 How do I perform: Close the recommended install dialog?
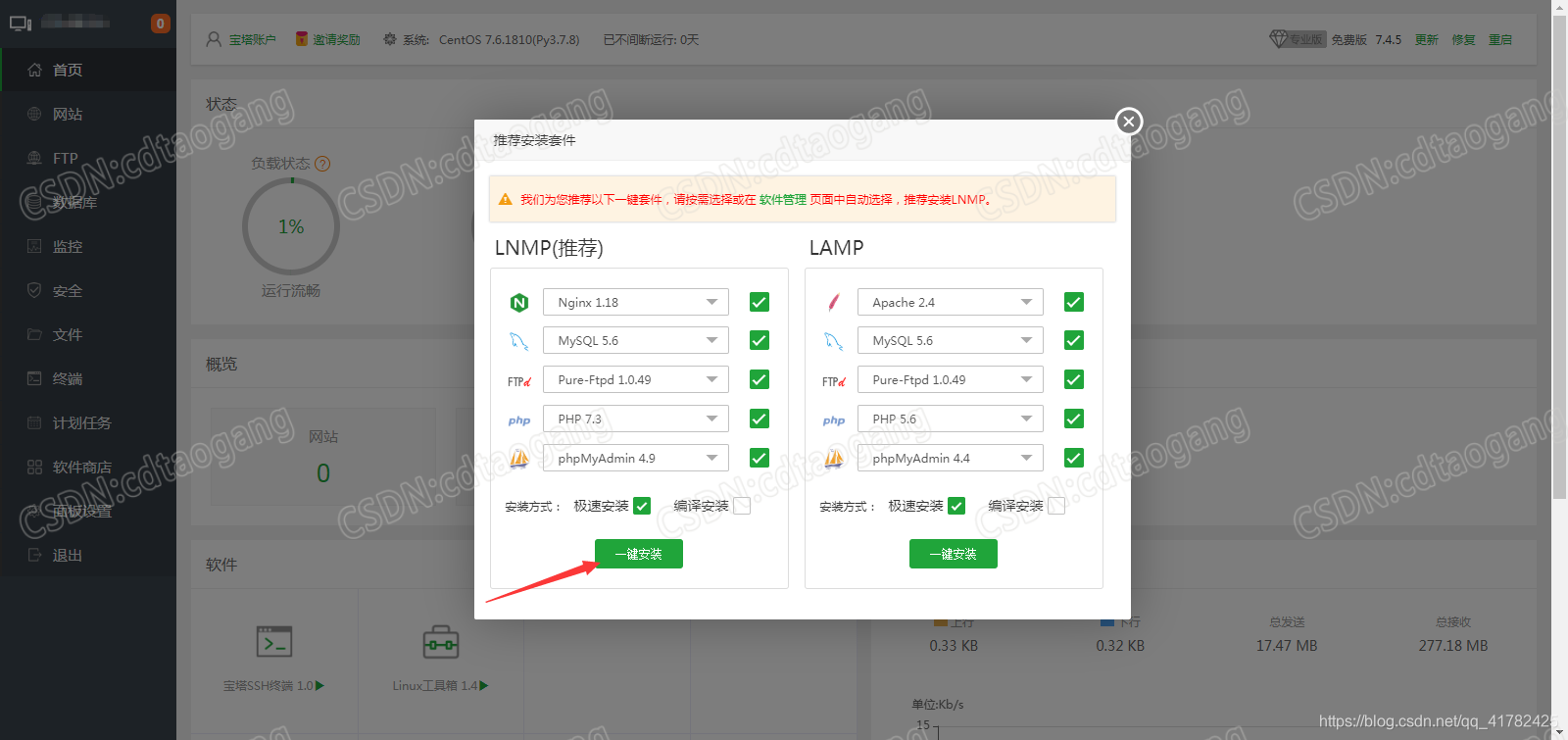coord(1129,122)
